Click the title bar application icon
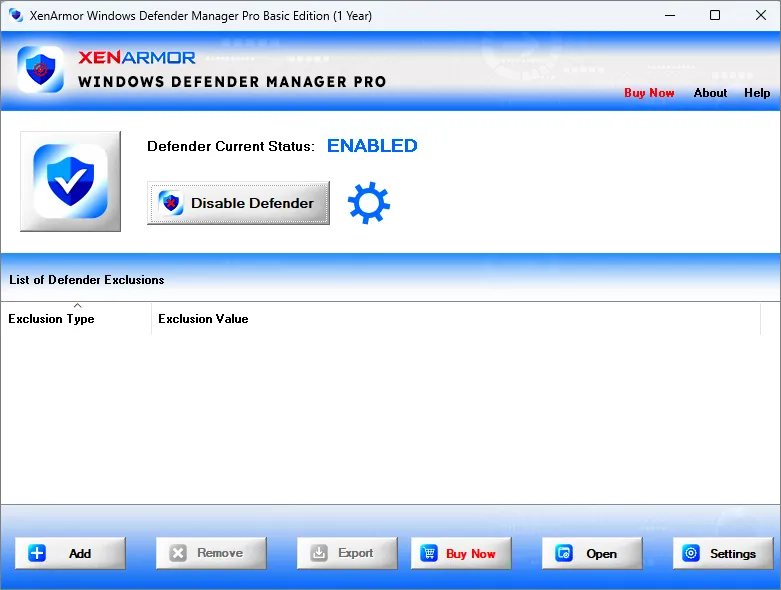Image resolution: width=781 pixels, height=590 pixels. click(16, 15)
